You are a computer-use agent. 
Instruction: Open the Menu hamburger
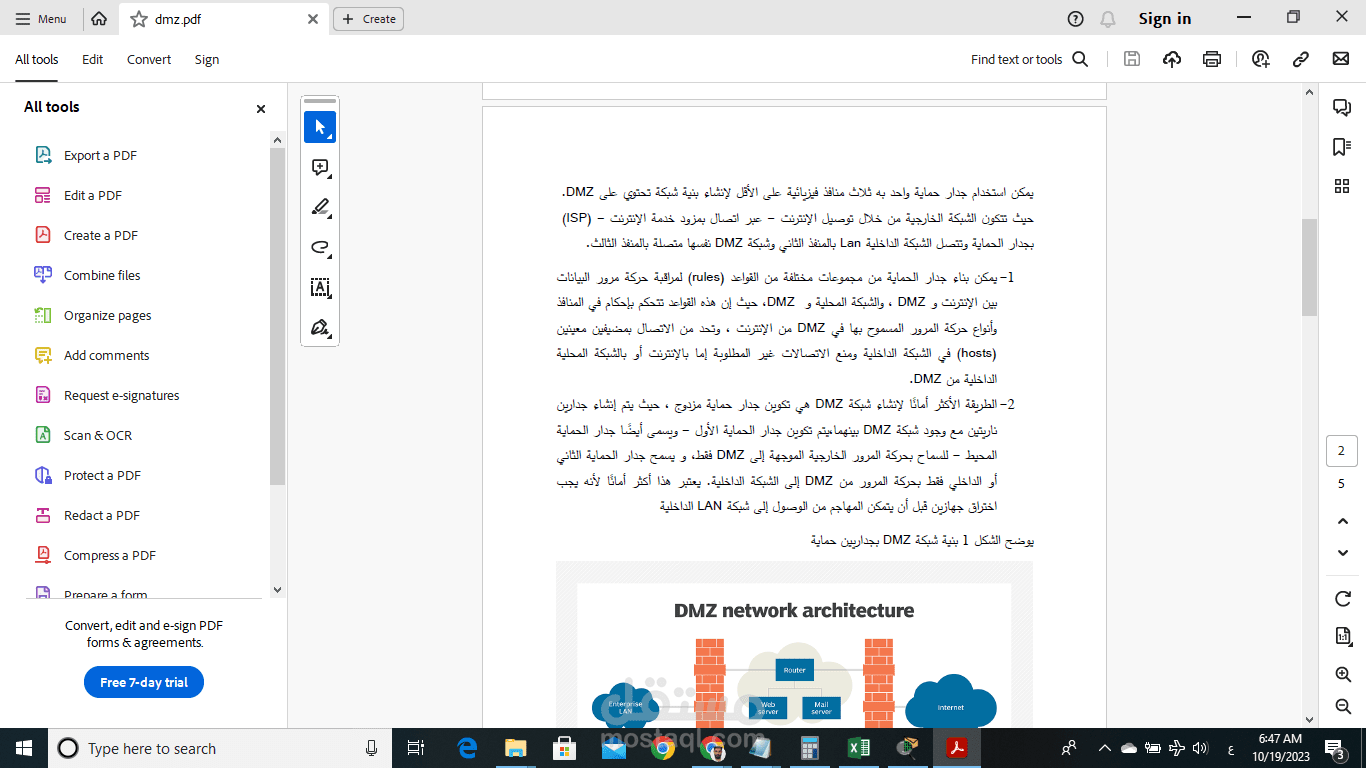(x=42, y=18)
